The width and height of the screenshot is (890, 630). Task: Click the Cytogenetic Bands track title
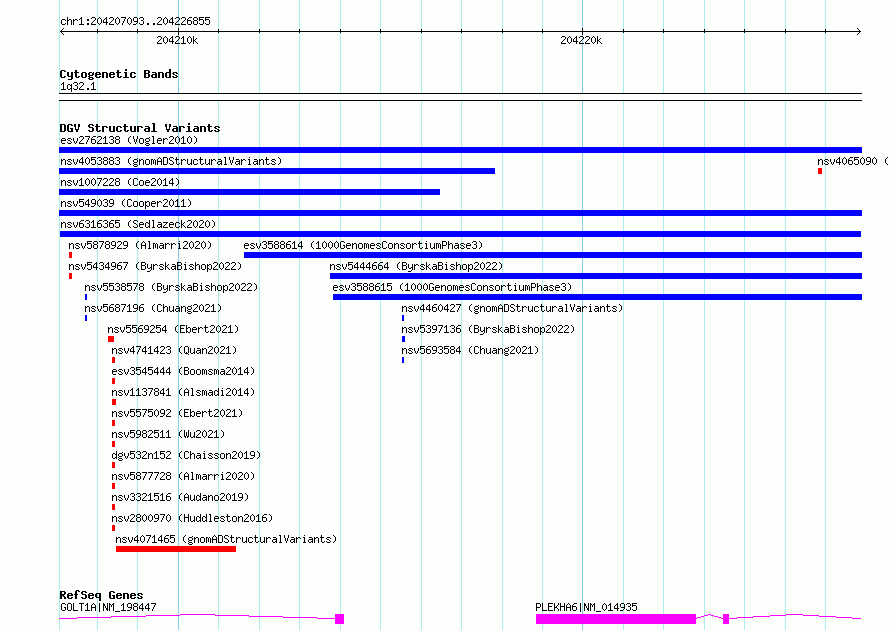119,74
